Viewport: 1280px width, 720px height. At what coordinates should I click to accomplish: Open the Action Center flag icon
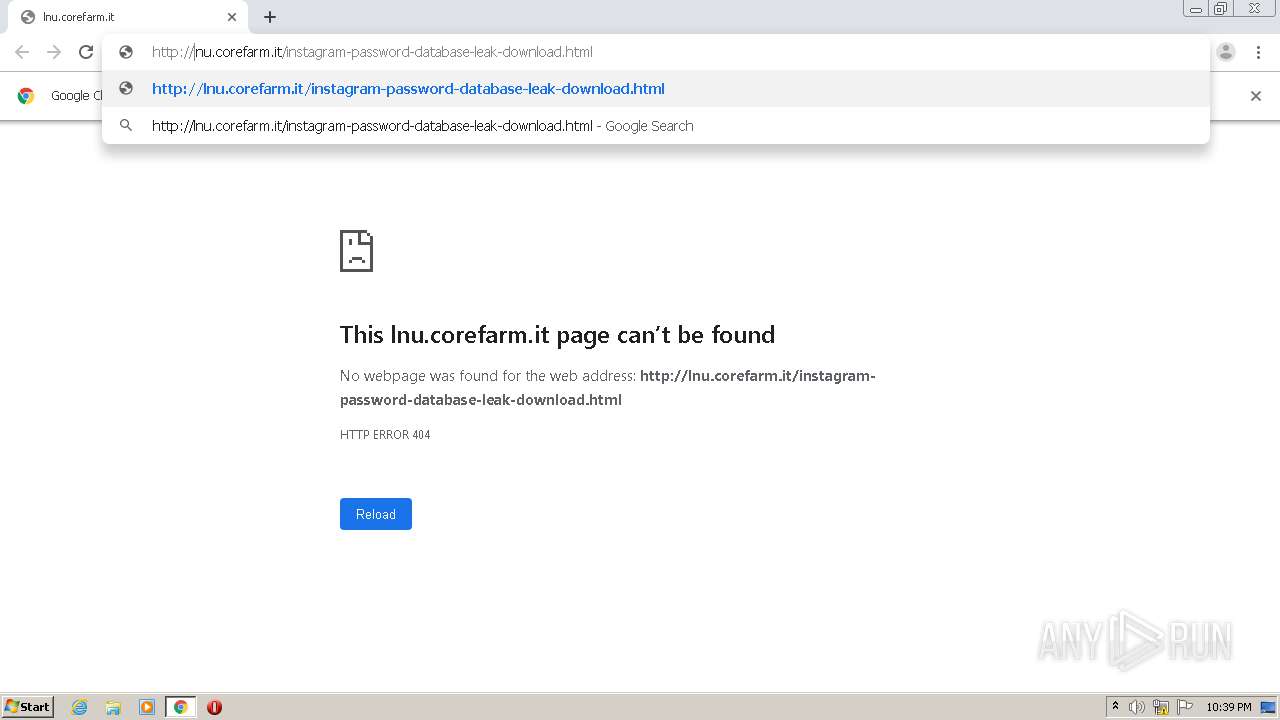pos(1185,707)
